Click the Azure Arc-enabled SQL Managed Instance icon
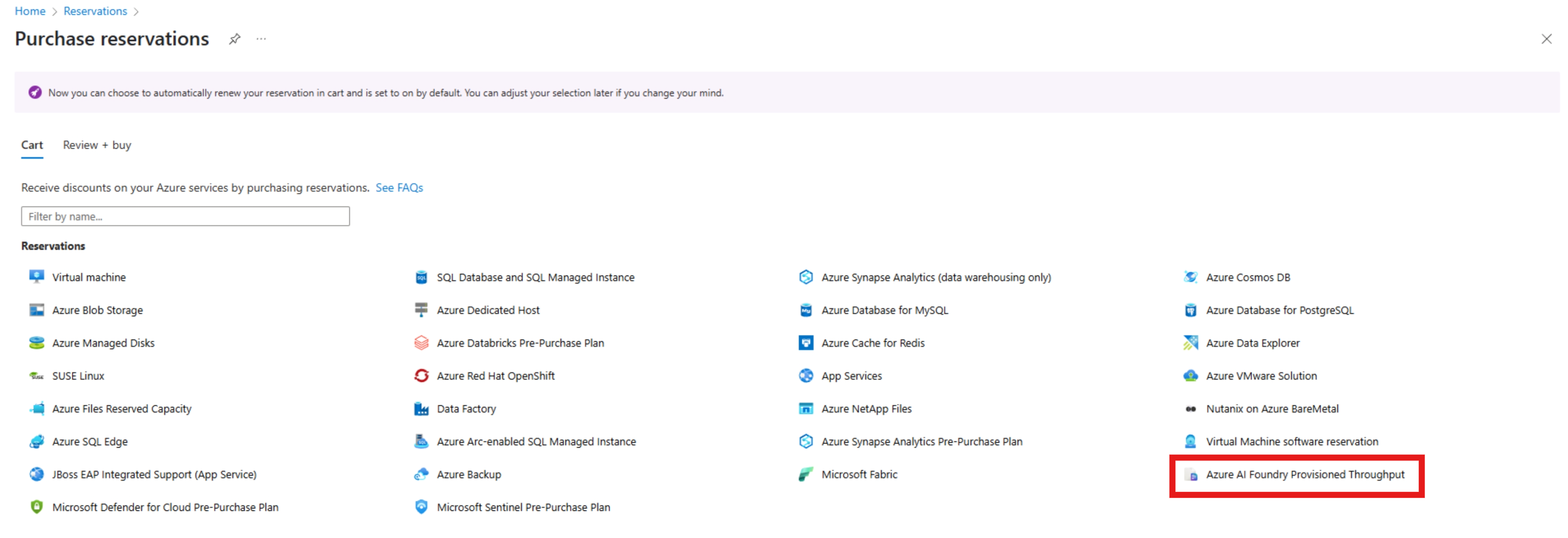Image resolution: width=1568 pixels, height=538 pixels. point(421,441)
